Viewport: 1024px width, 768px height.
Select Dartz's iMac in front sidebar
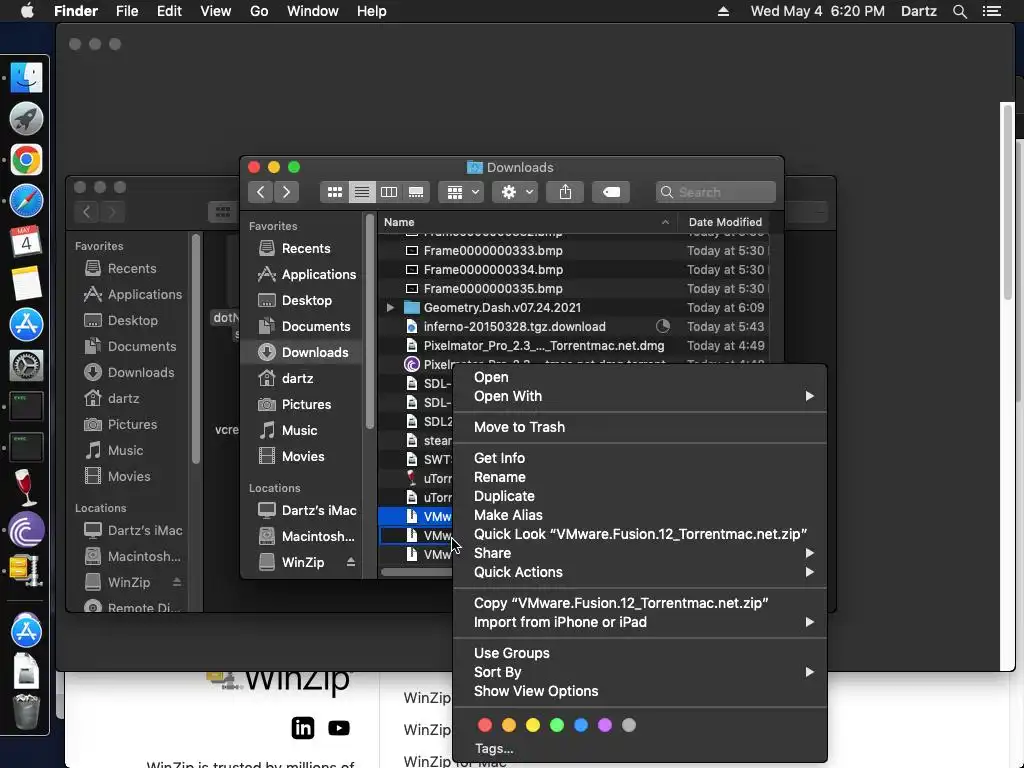click(x=307, y=511)
